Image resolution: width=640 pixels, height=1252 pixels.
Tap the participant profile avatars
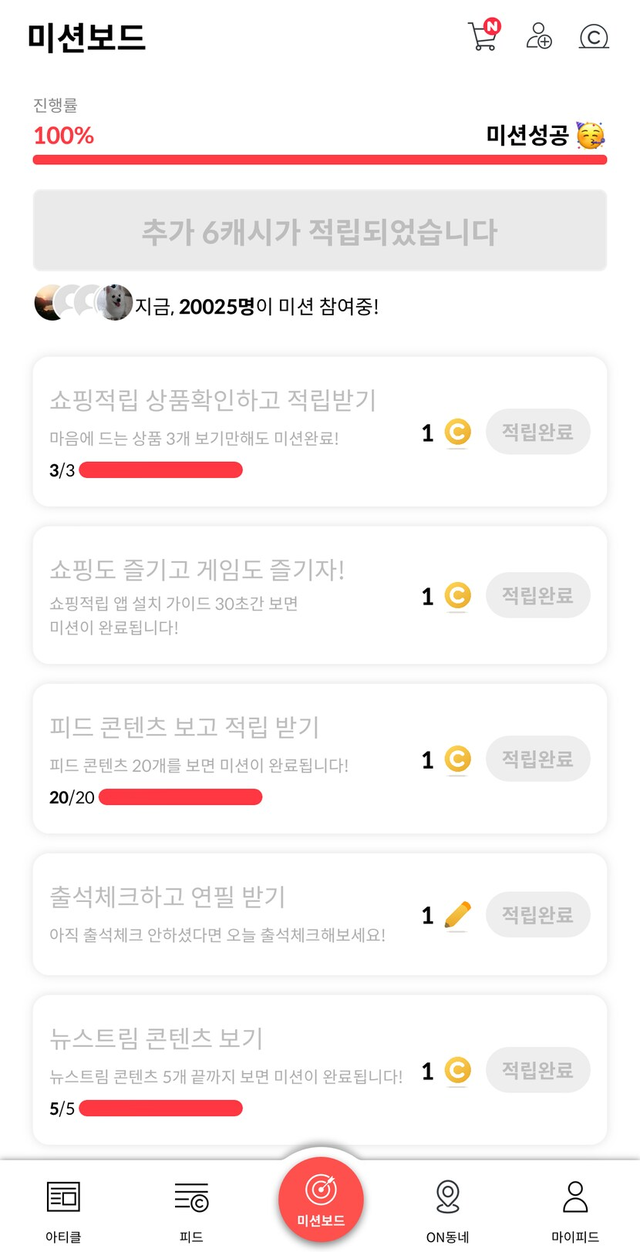click(x=84, y=304)
